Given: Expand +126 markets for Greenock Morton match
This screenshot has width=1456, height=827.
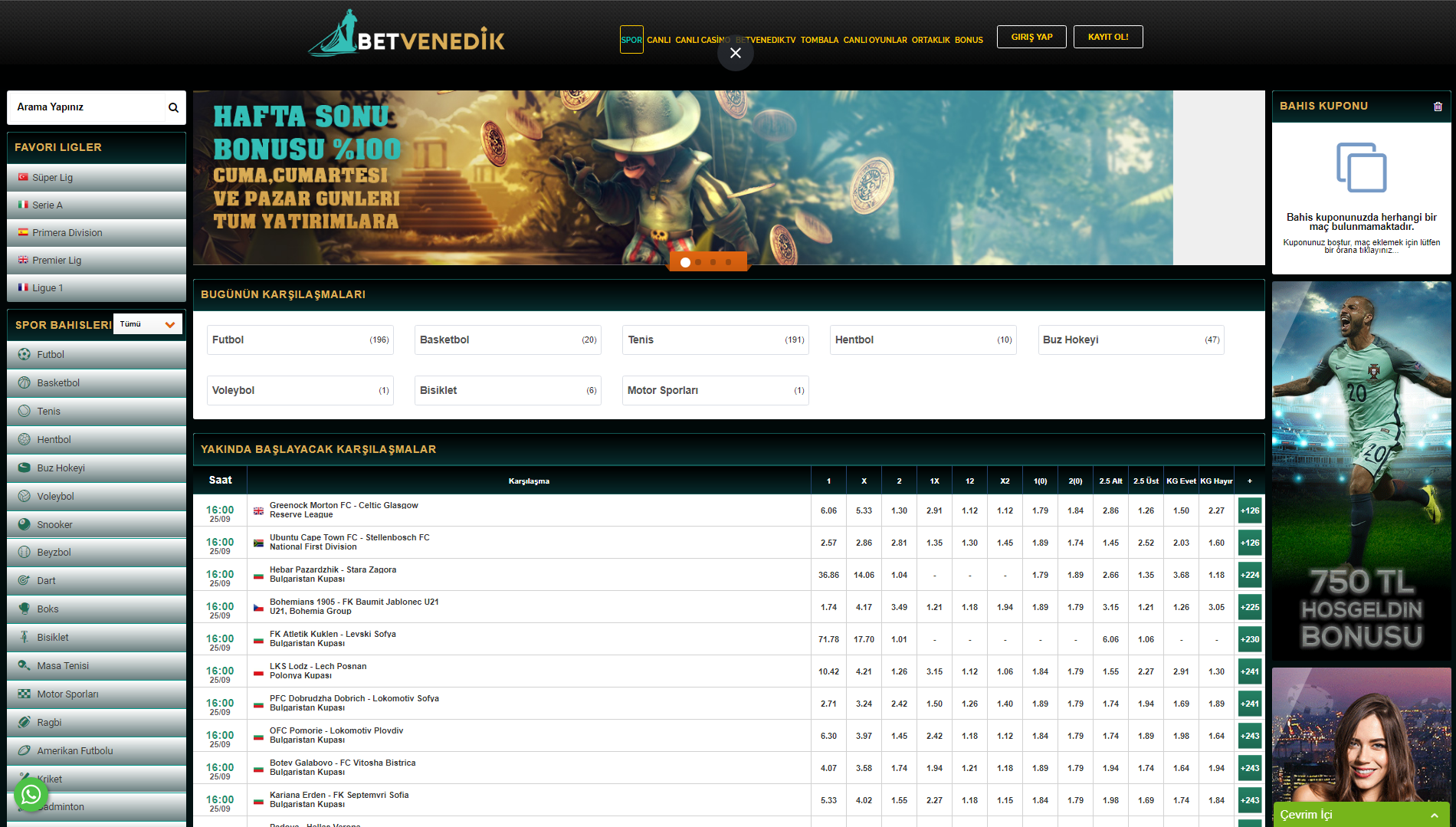Looking at the screenshot, I should click(1249, 510).
